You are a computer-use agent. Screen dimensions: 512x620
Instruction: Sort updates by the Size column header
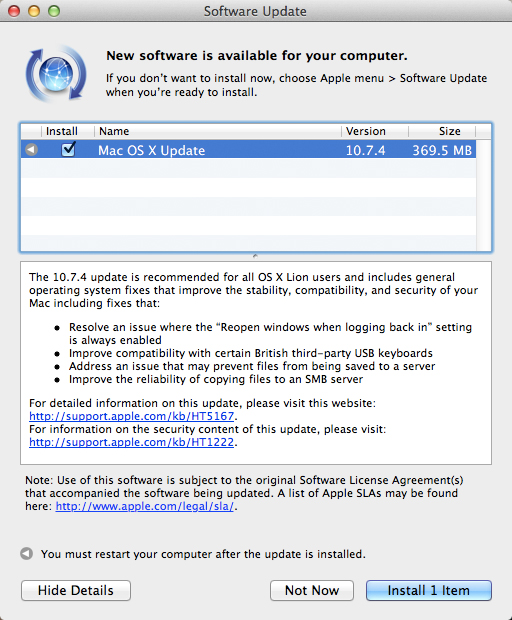tap(442, 131)
